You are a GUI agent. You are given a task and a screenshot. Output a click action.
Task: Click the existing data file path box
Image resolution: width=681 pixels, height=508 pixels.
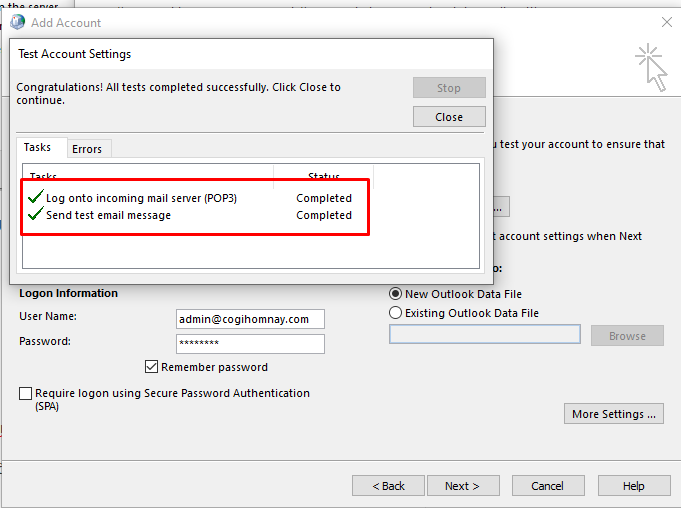coord(484,335)
